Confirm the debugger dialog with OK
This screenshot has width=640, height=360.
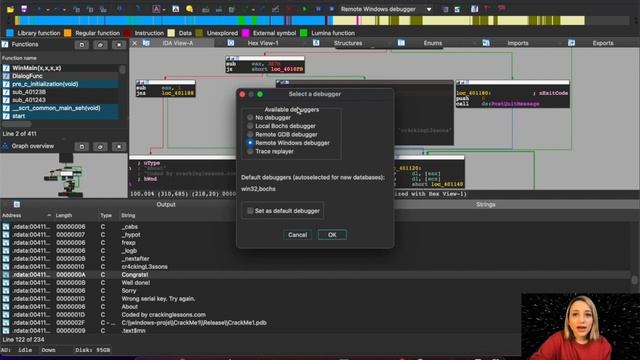tap(332, 235)
